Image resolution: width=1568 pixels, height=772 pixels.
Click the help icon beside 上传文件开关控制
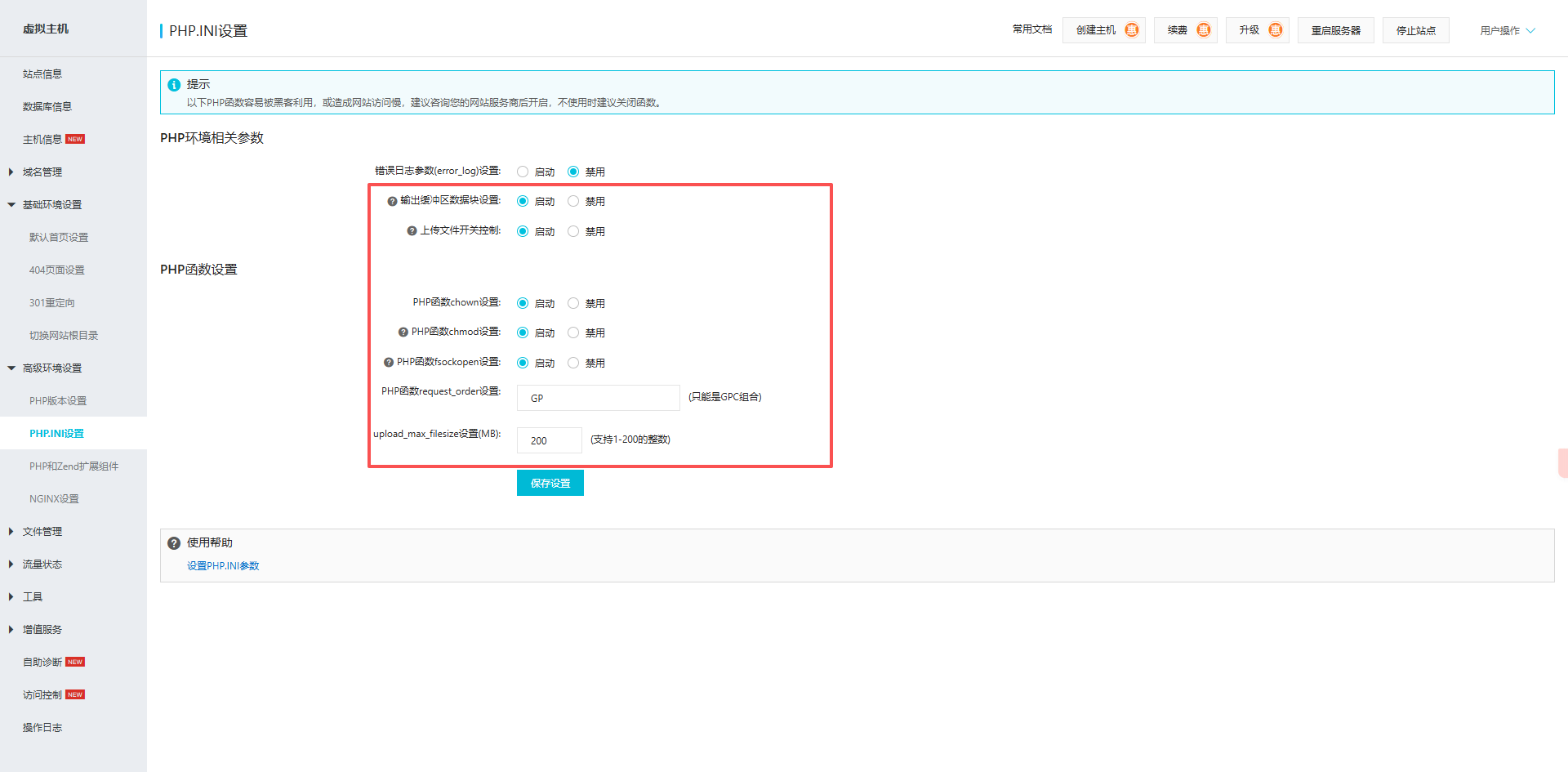[x=412, y=231]
